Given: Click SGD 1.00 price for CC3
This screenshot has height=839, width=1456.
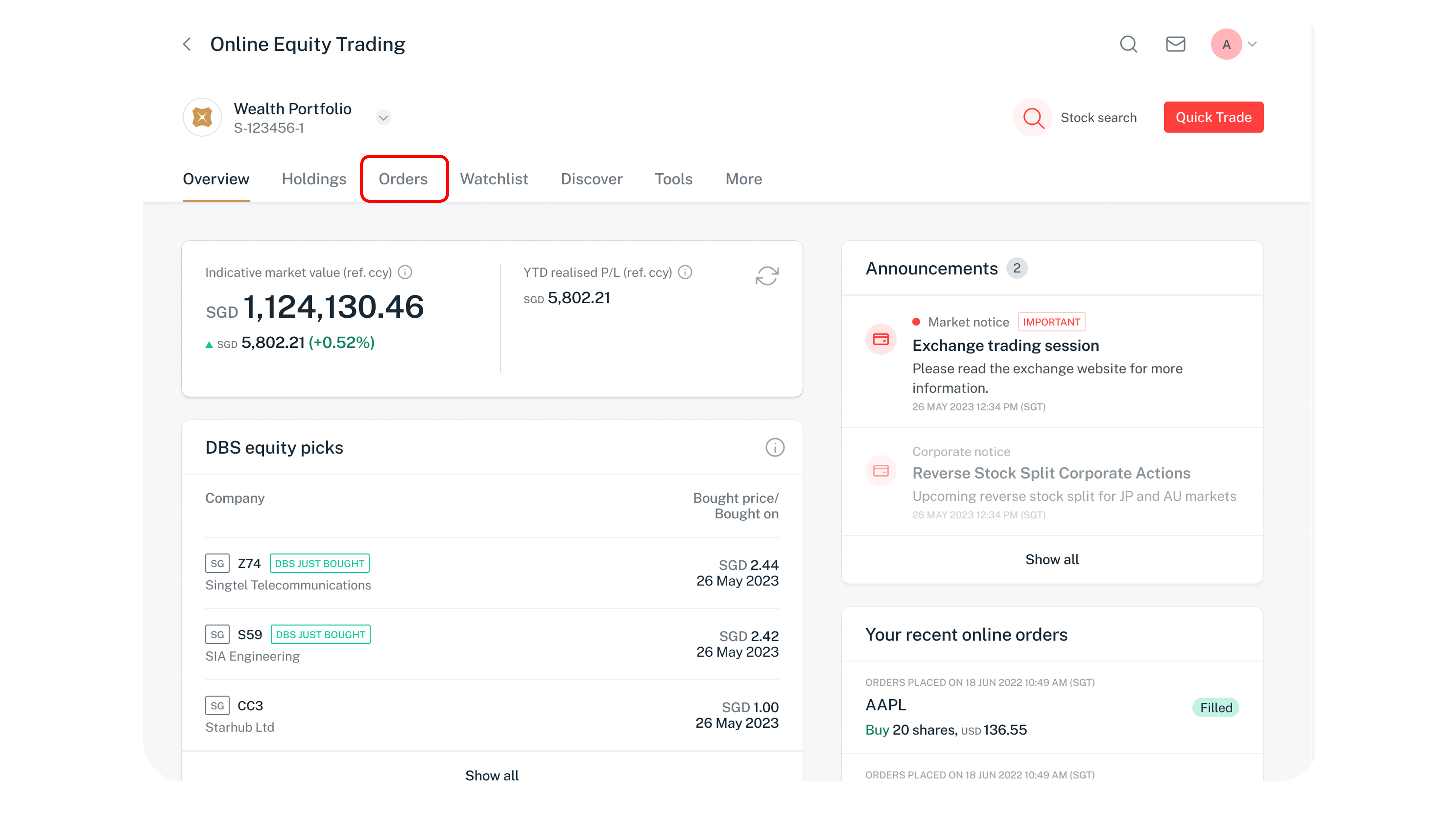Looking at the screenshot, I should pos(750,707).
